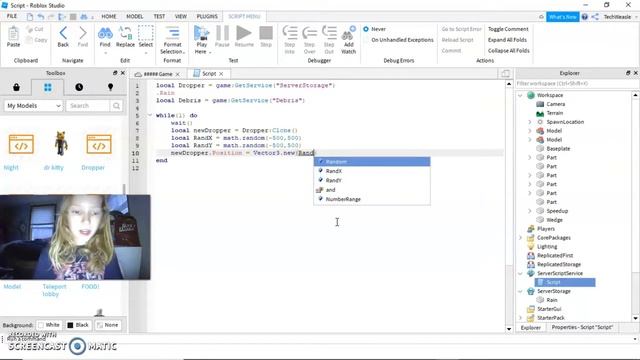This screenshot has height=360, width=640.
Task: Click the Copy command
Action: coord(36,40)
